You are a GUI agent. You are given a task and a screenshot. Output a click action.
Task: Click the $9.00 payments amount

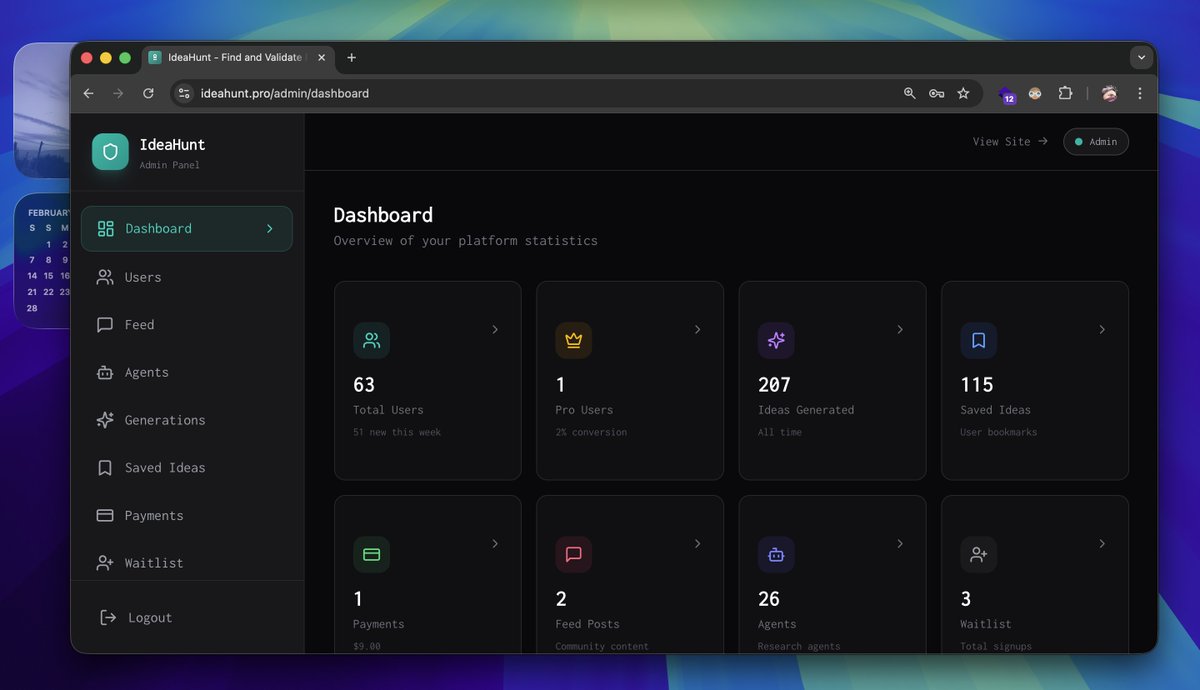click(x=367, y=646)
